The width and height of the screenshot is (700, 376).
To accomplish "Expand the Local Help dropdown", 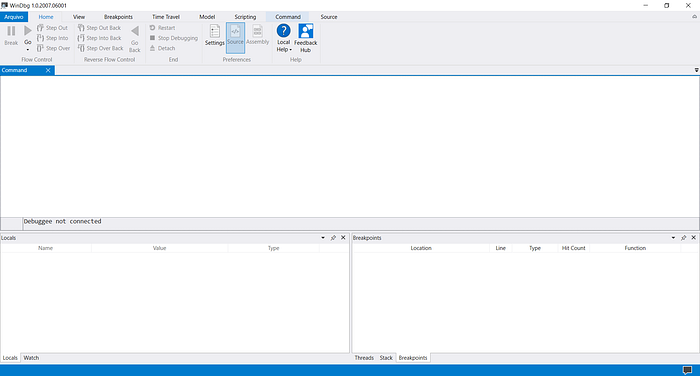I will point(291,50).
